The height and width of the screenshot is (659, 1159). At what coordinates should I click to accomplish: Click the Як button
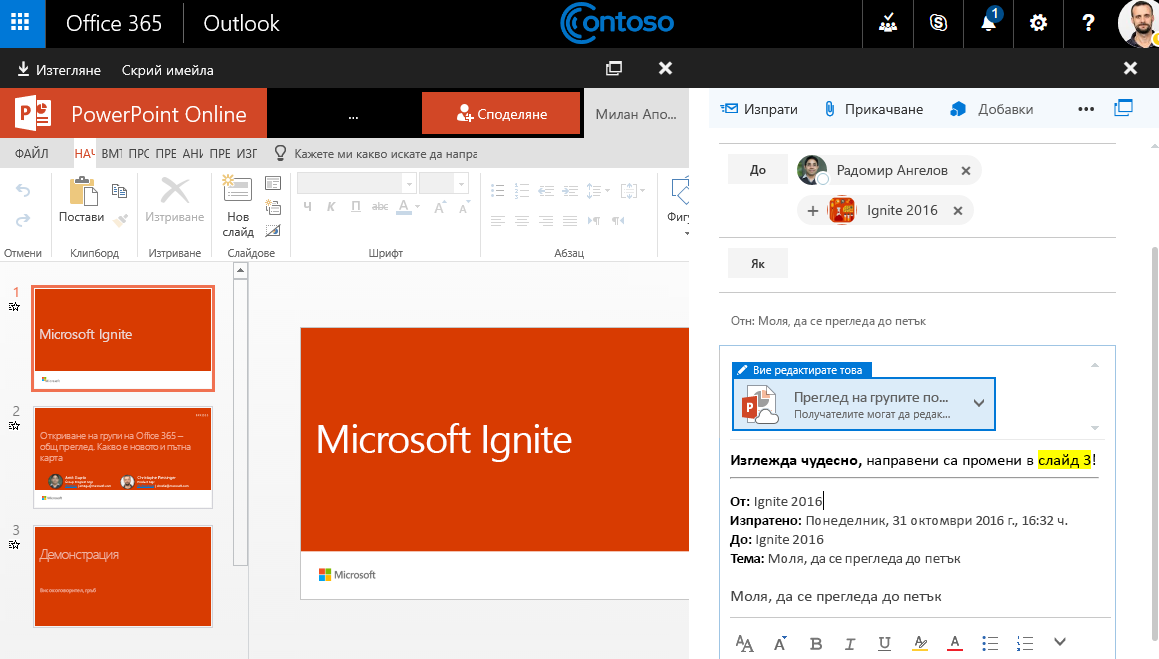[758, 264]
